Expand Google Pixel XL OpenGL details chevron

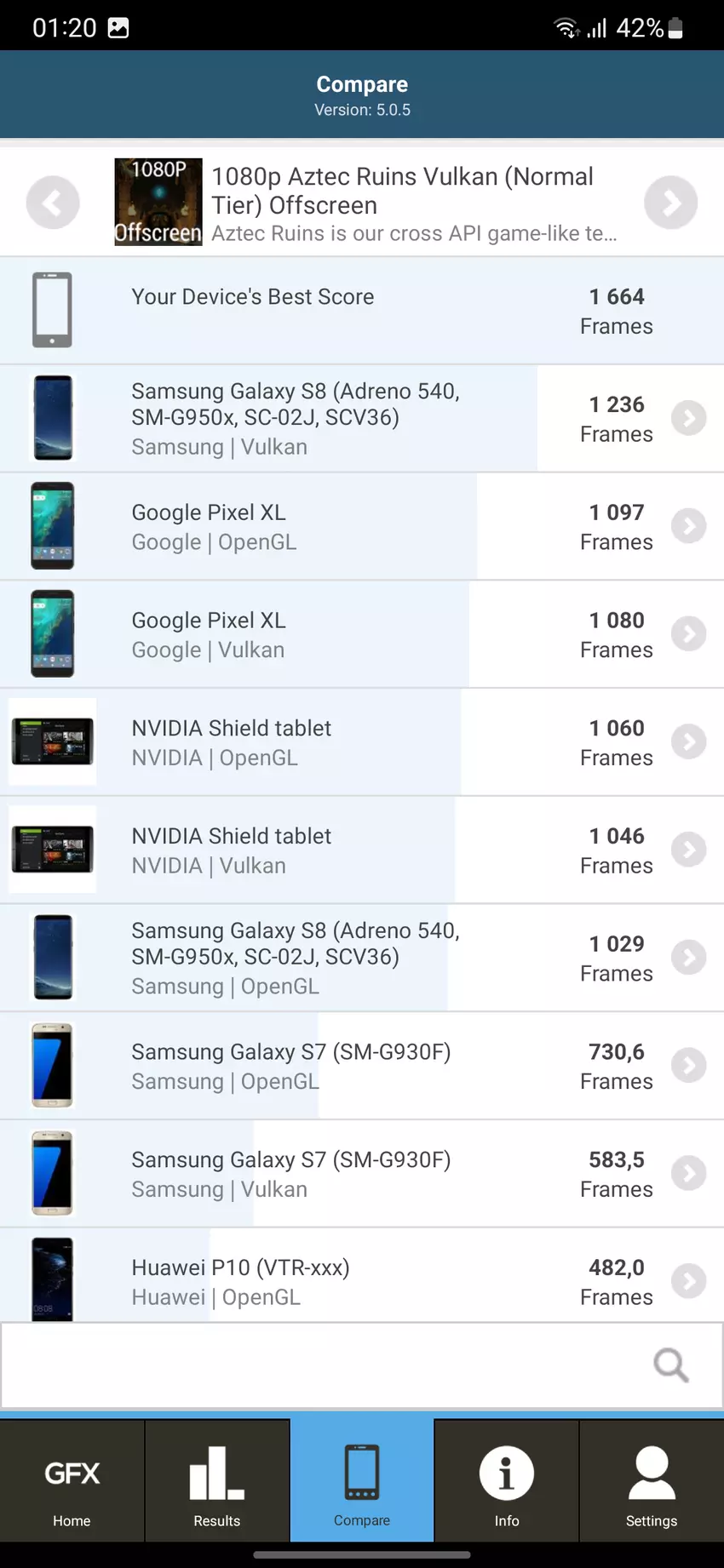688,526
